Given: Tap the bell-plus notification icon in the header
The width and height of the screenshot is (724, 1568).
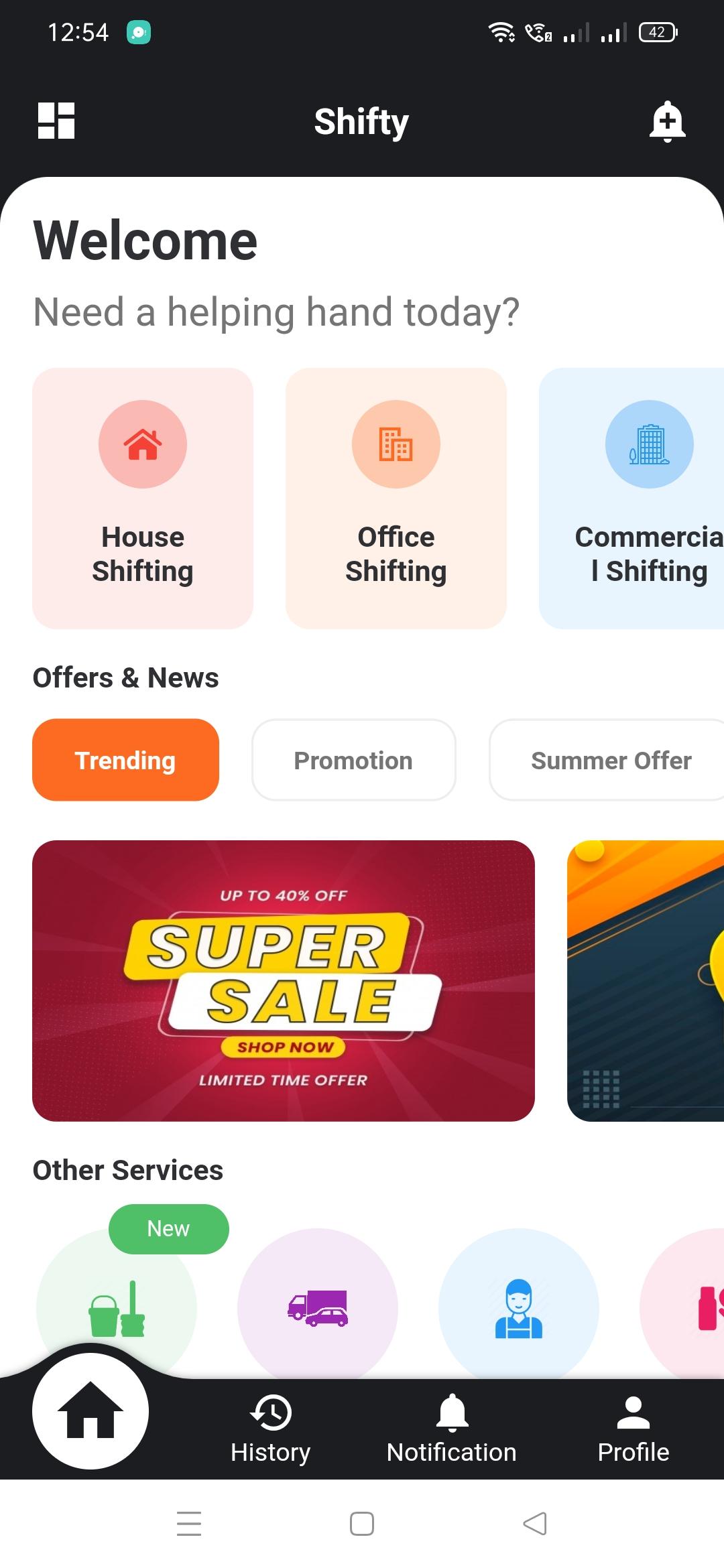Looking at the screenshot, I should (x=668, y=121).
